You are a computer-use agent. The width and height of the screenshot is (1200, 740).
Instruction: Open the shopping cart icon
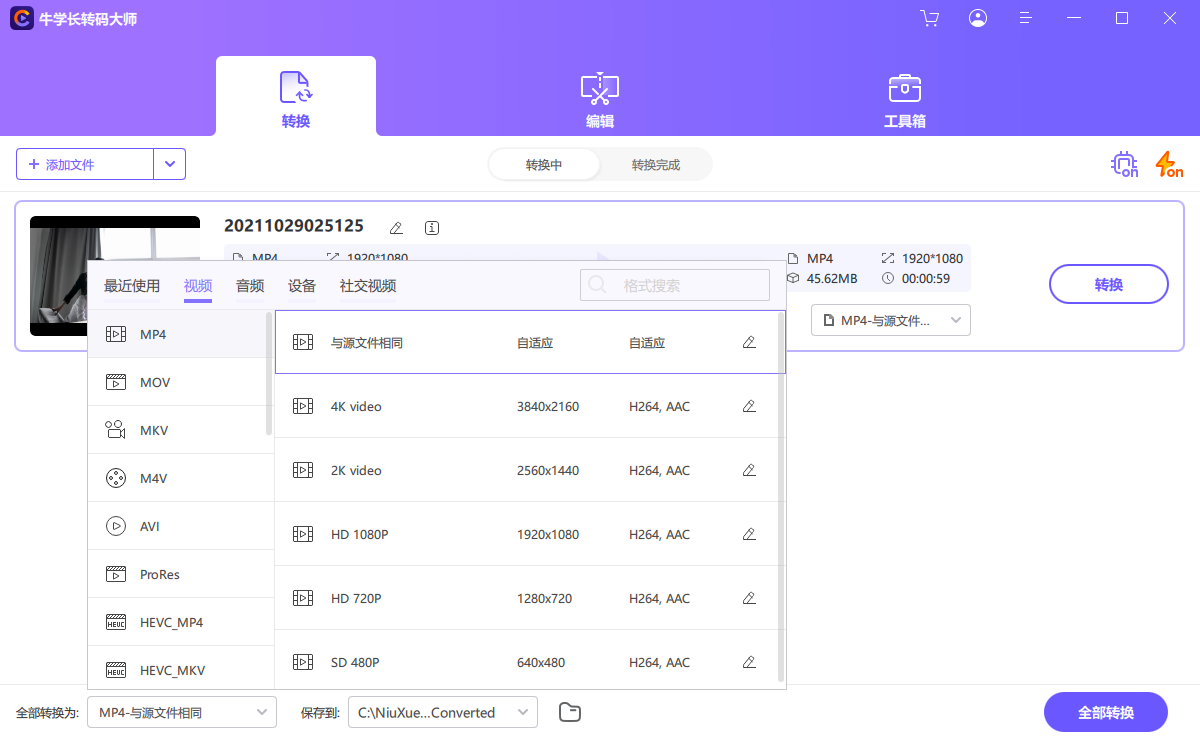[930, 18]
